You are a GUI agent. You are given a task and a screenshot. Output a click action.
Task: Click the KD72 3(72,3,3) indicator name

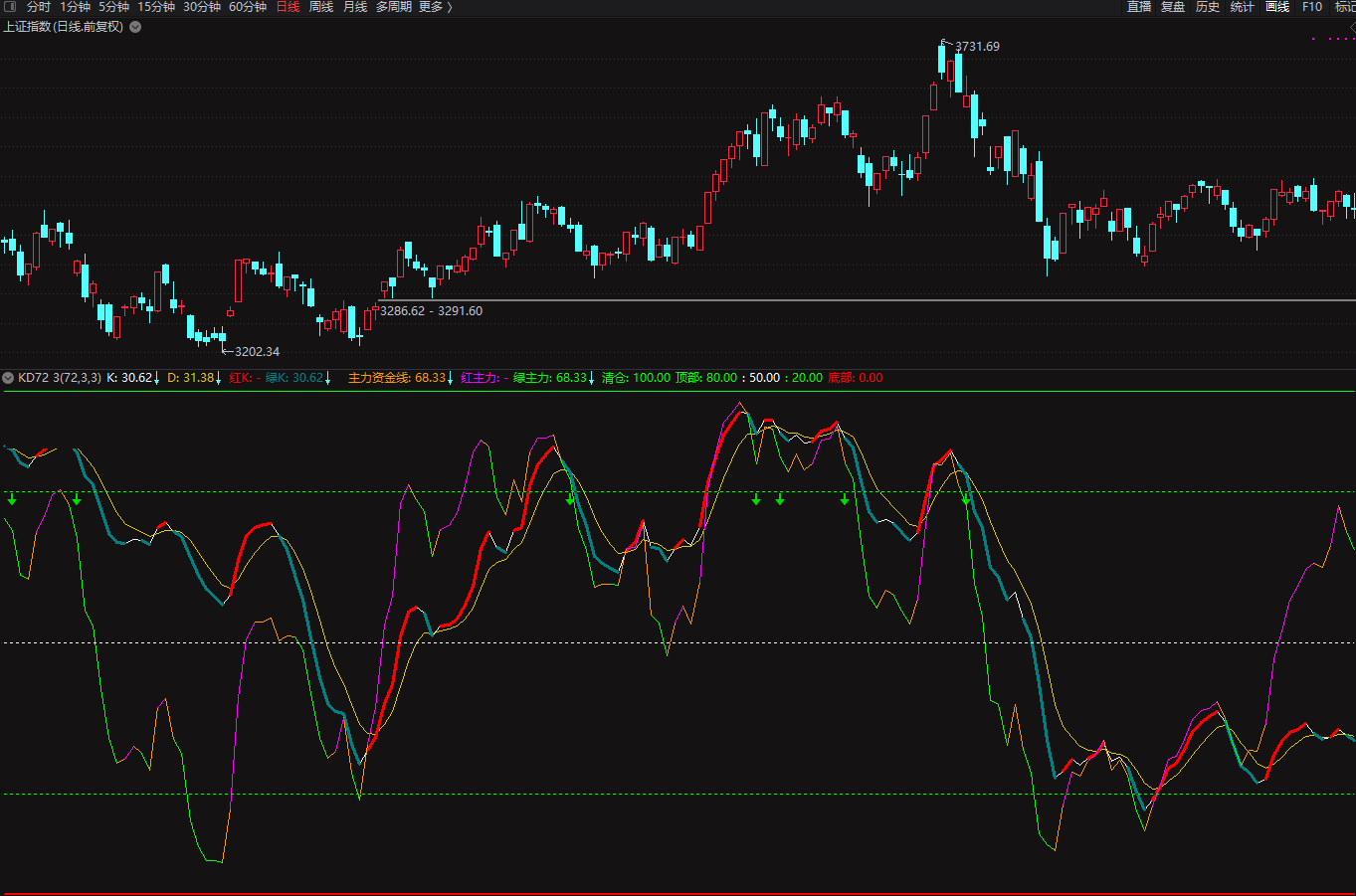[60, 378]
